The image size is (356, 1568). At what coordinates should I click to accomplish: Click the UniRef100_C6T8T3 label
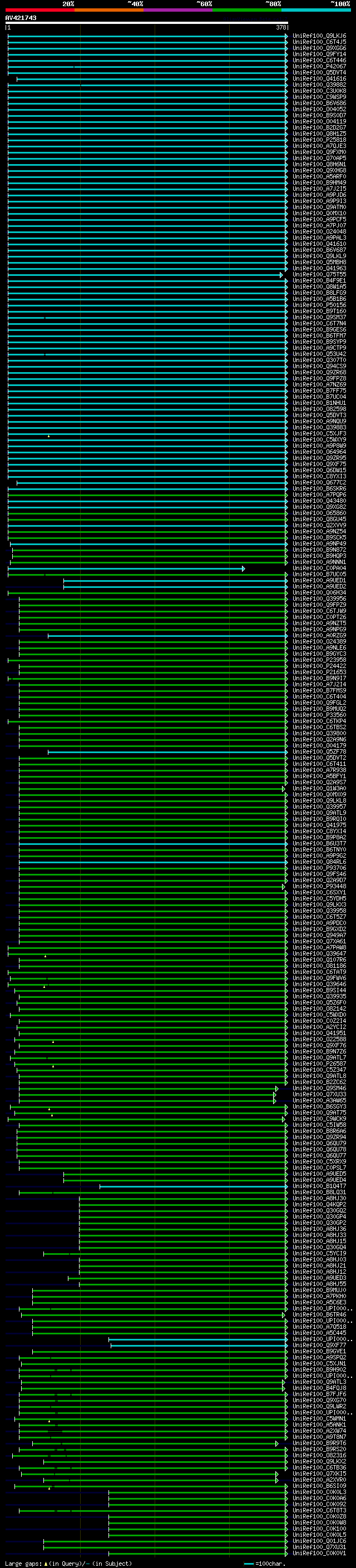(x=319, y=1510)
